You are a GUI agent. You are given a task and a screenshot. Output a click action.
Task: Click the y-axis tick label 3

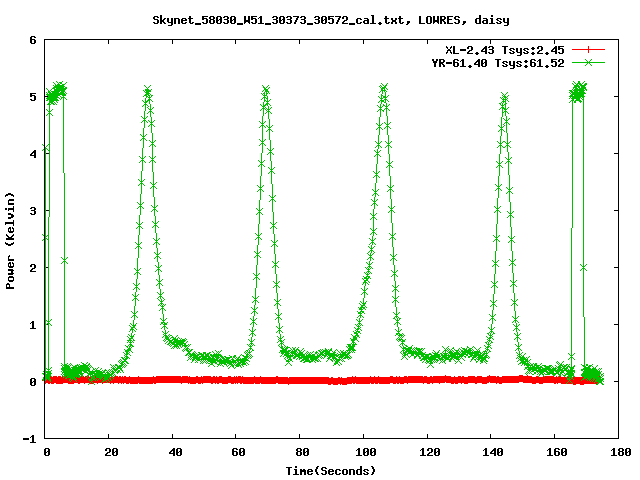coord(33,211)
